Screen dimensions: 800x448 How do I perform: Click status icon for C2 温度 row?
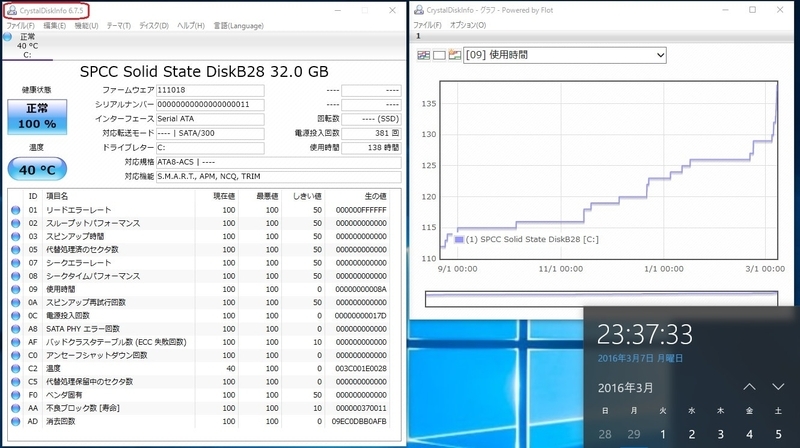click(16, 368)
